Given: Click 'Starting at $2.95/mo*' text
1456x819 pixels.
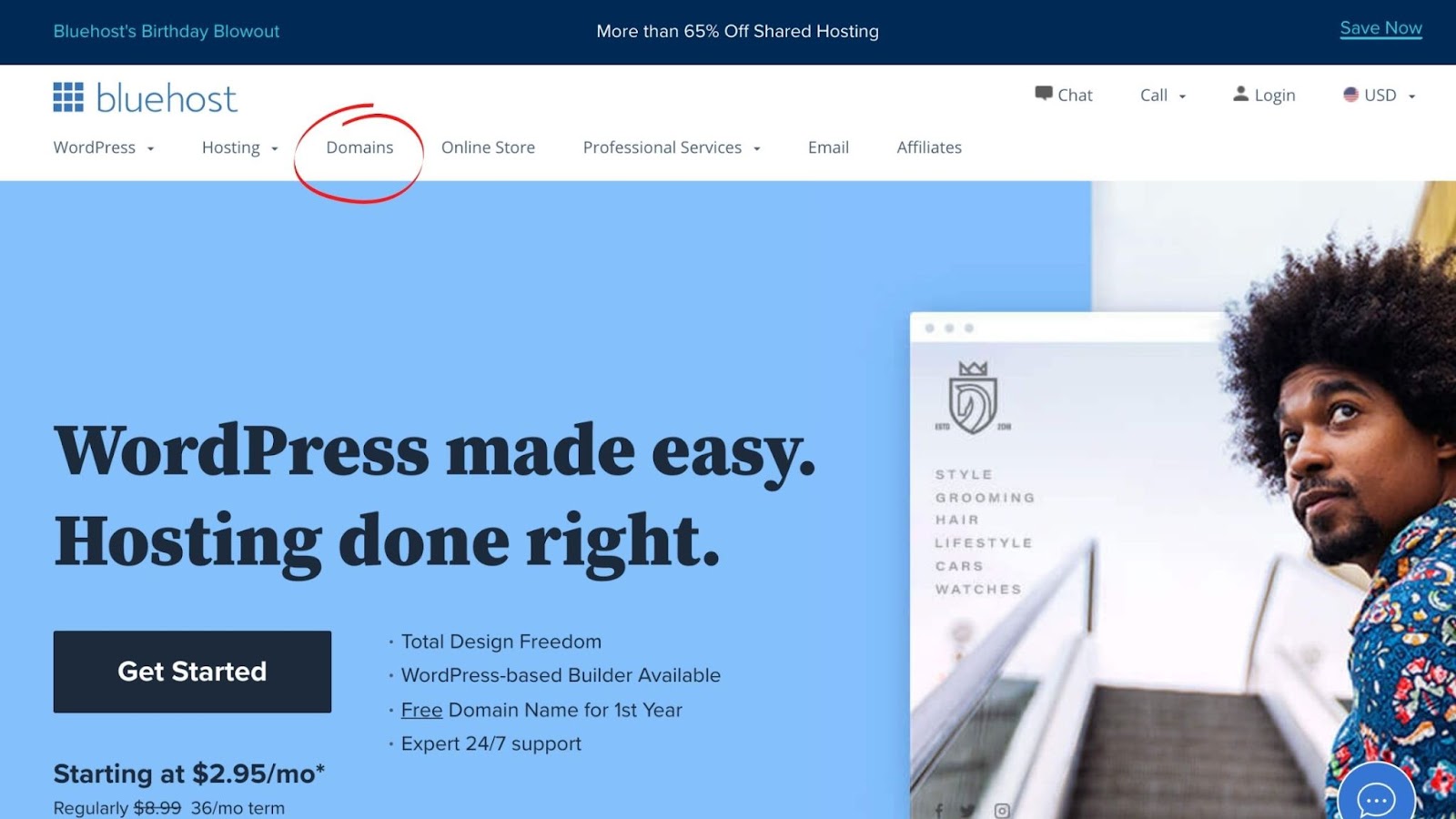Looking at the screenshot, I should (x=189, y=773).
